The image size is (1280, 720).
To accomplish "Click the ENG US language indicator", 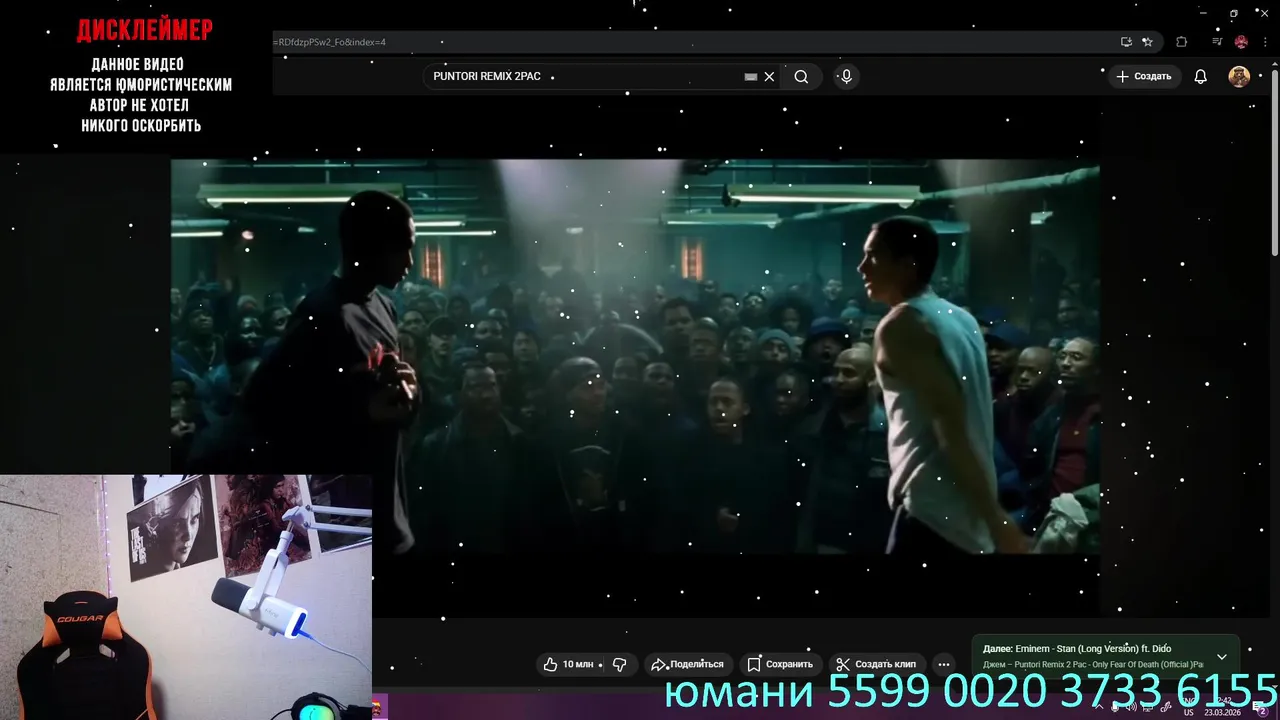I will click(1189, 707).
